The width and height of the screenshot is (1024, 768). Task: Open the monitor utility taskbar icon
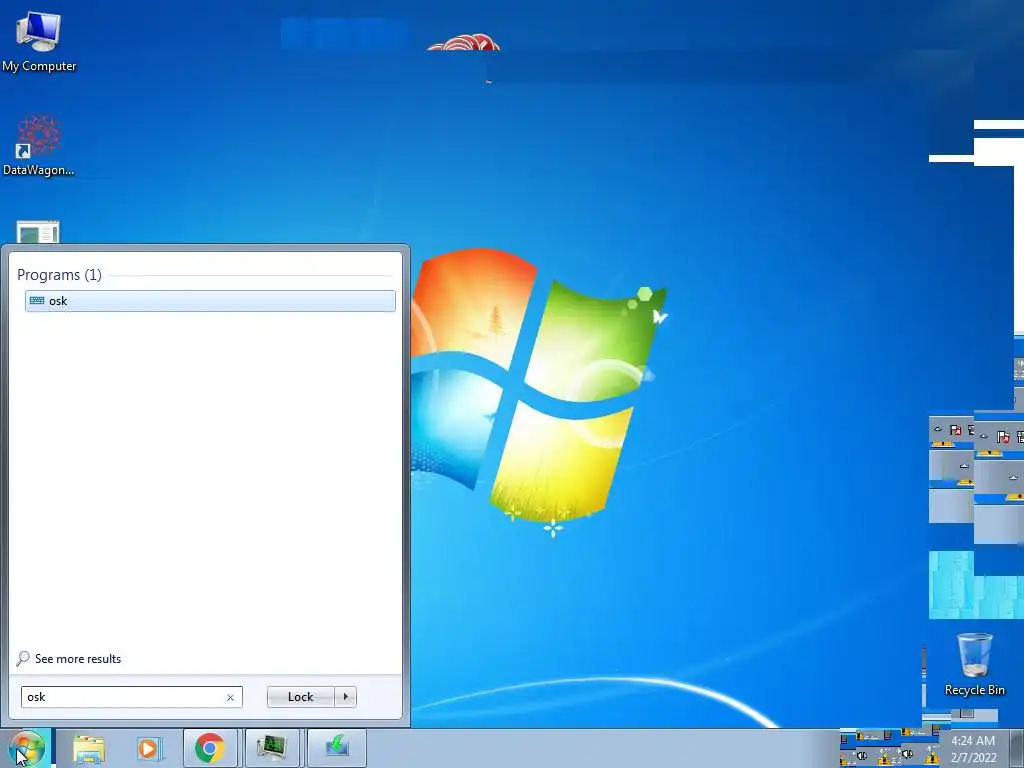tap(272, 748)
